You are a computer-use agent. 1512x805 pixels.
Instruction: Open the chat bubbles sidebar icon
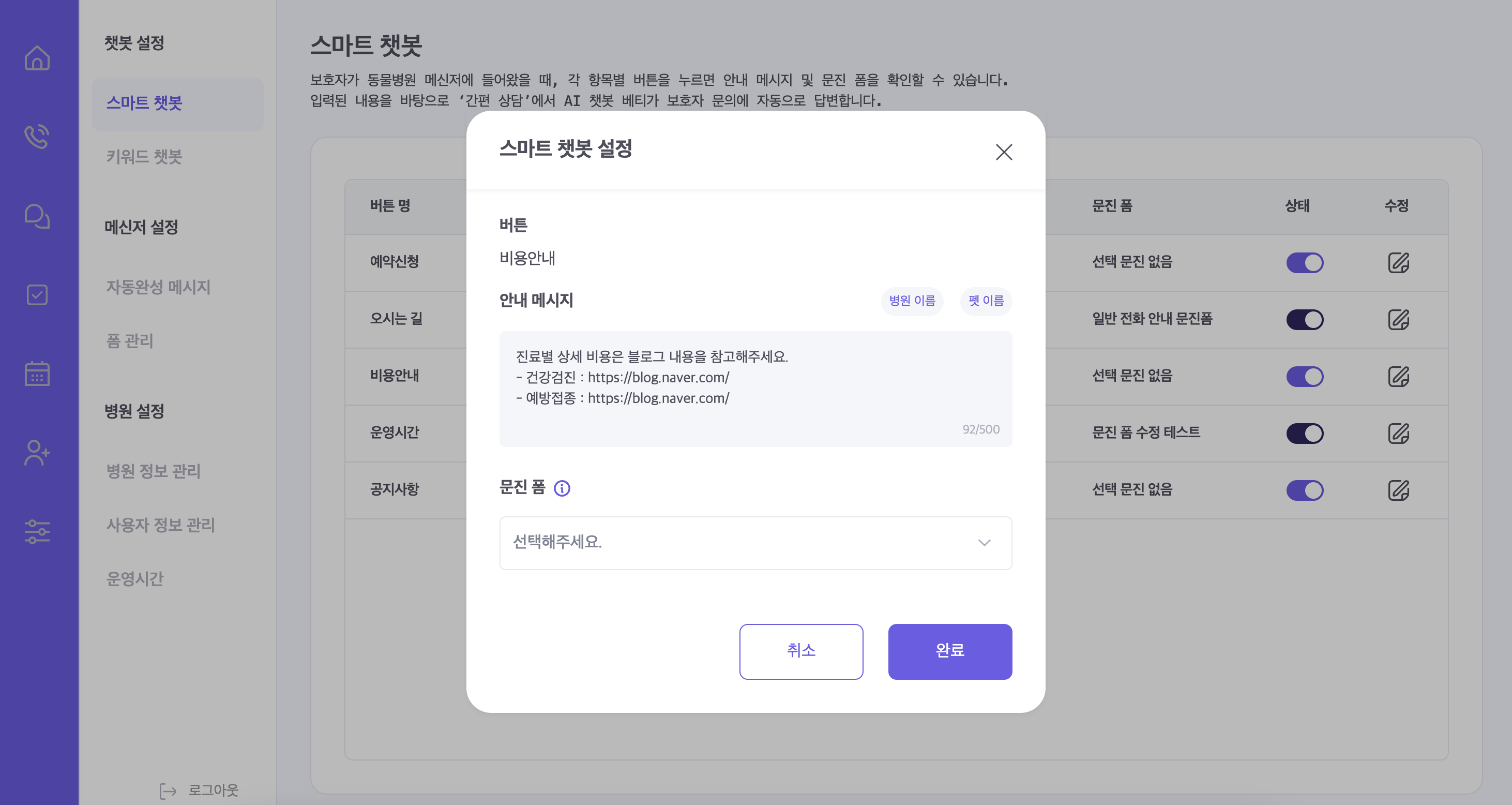click(37, 216)
